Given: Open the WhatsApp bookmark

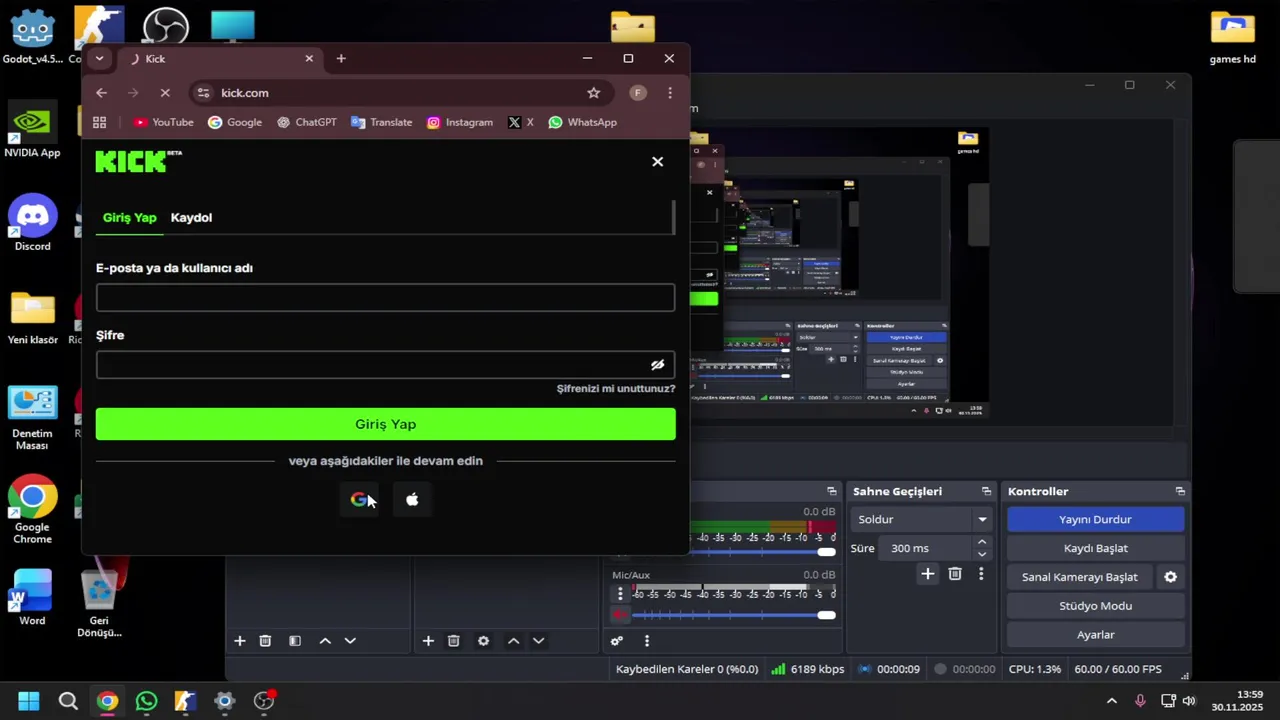Looking at the screenshot, I should [583, 122].
